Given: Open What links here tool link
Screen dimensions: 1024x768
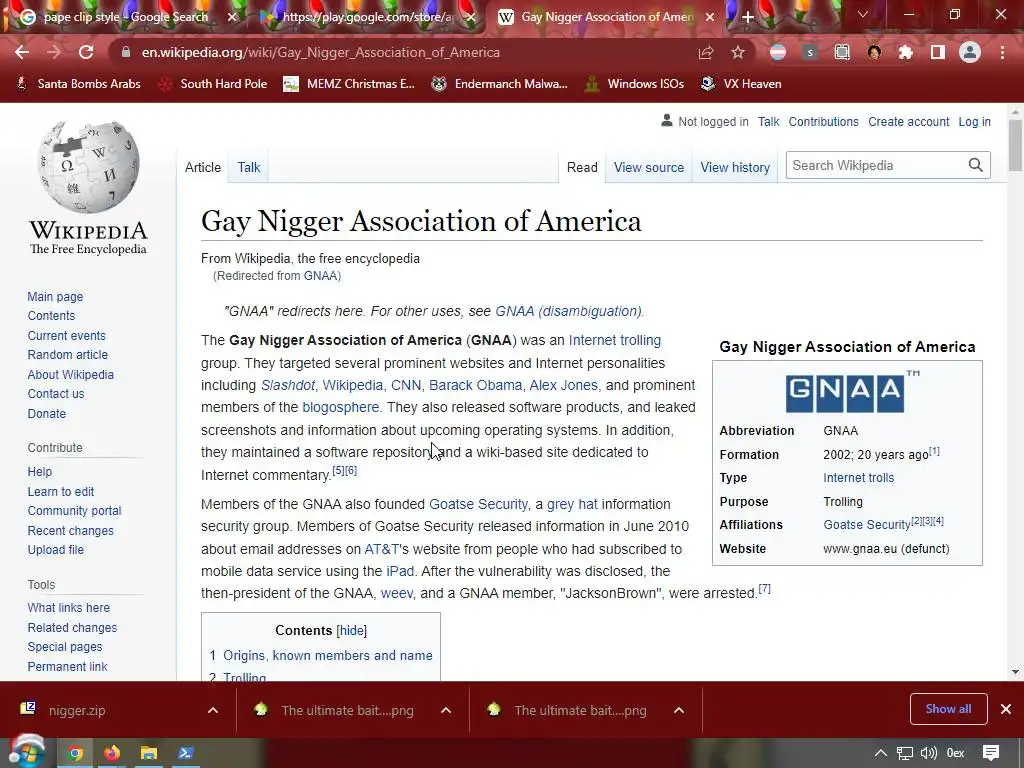Looking at the screenshot, I should 69,607.
